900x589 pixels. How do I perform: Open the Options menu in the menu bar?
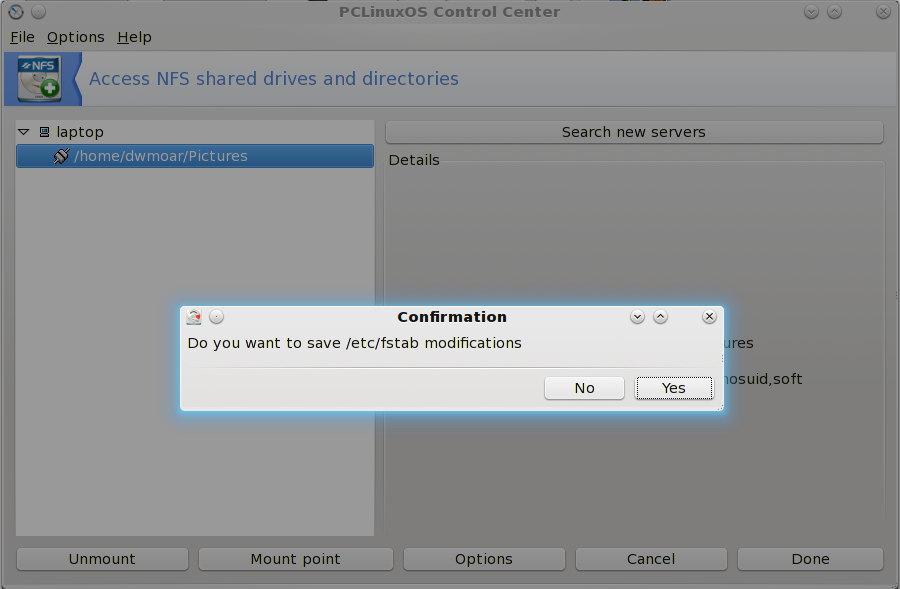pos(75,37)
